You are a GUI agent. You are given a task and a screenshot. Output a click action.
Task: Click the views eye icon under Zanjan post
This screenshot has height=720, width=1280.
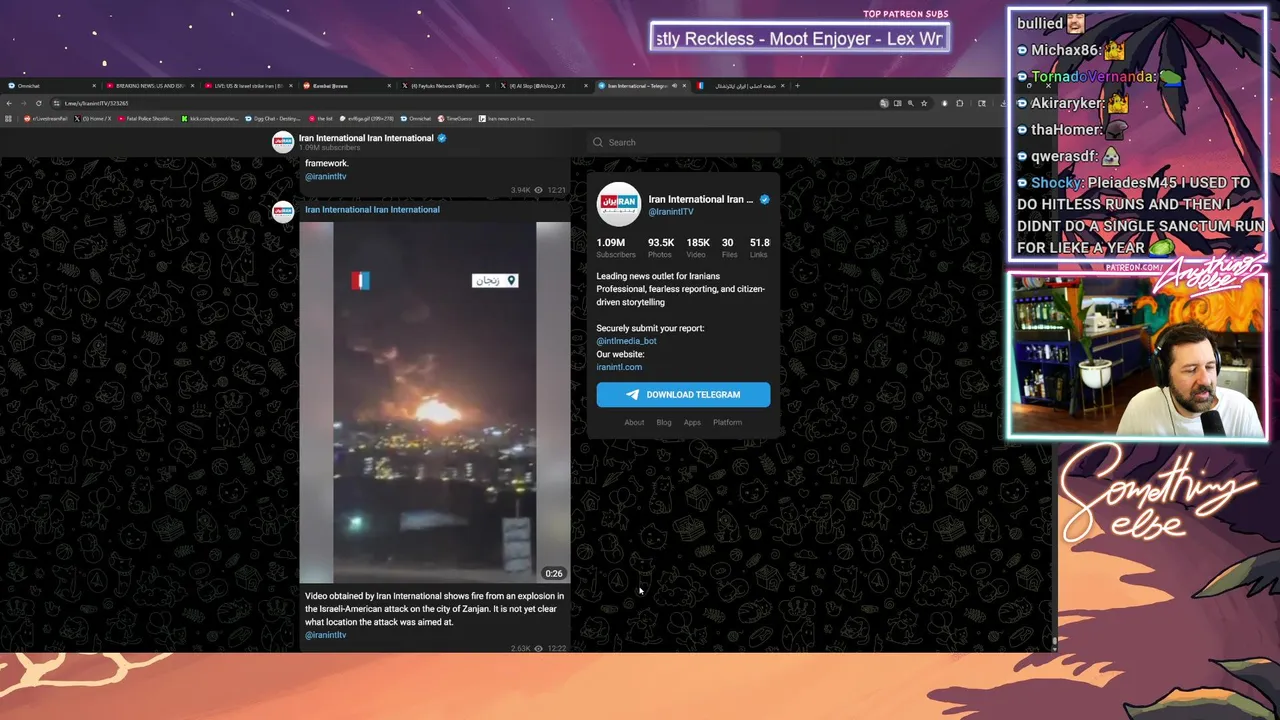(538, 649)
